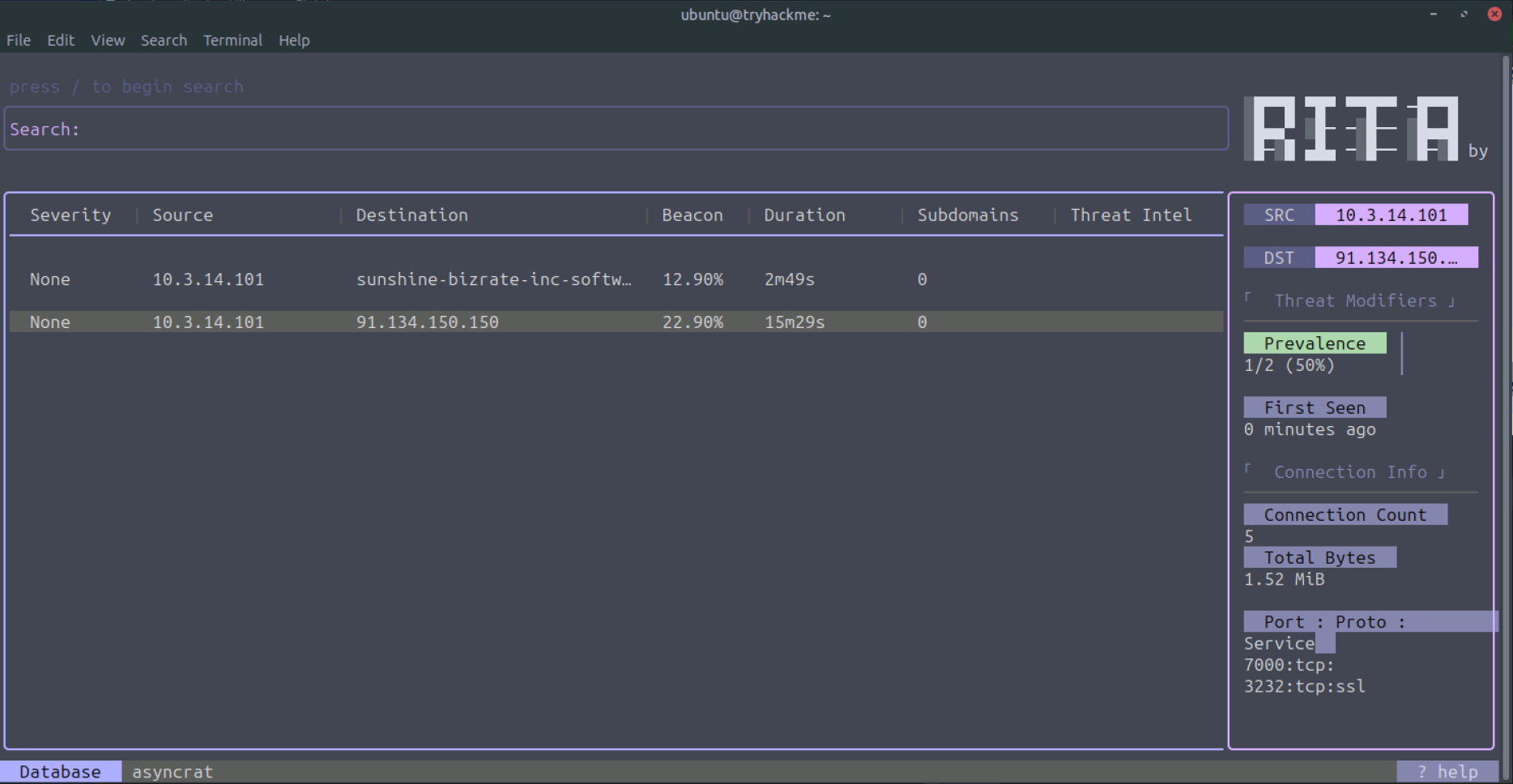
Task: Click the Subdomains column header
Action: point(968,215)
